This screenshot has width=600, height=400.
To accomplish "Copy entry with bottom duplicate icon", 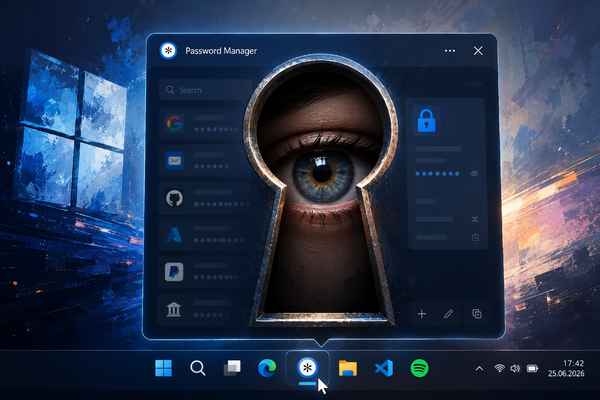I will (x=477, y=314).
